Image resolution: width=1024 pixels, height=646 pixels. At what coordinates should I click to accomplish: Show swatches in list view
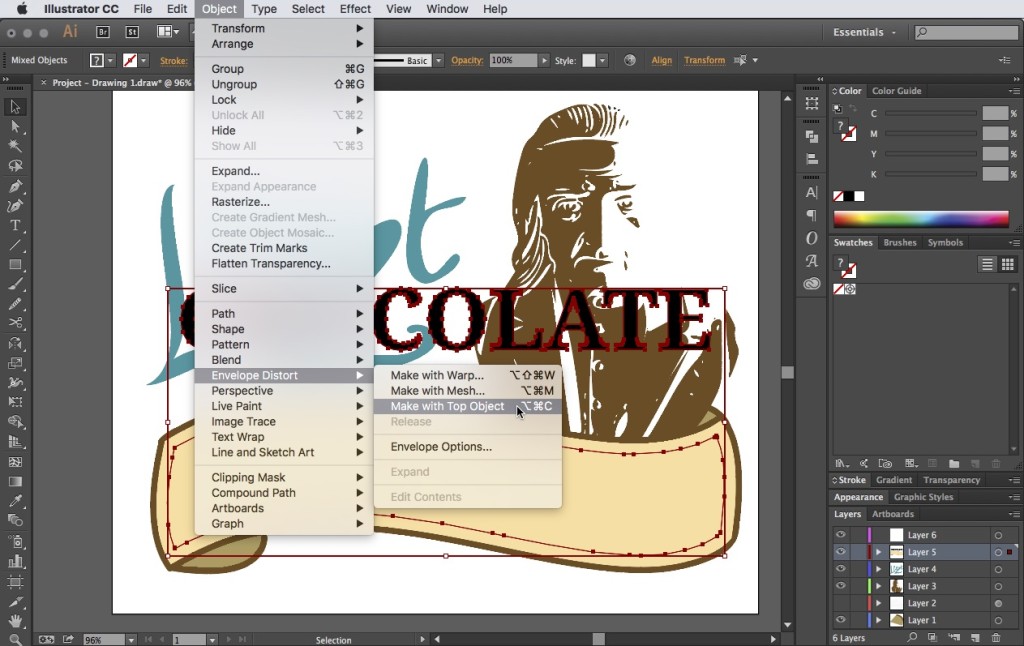987,264
